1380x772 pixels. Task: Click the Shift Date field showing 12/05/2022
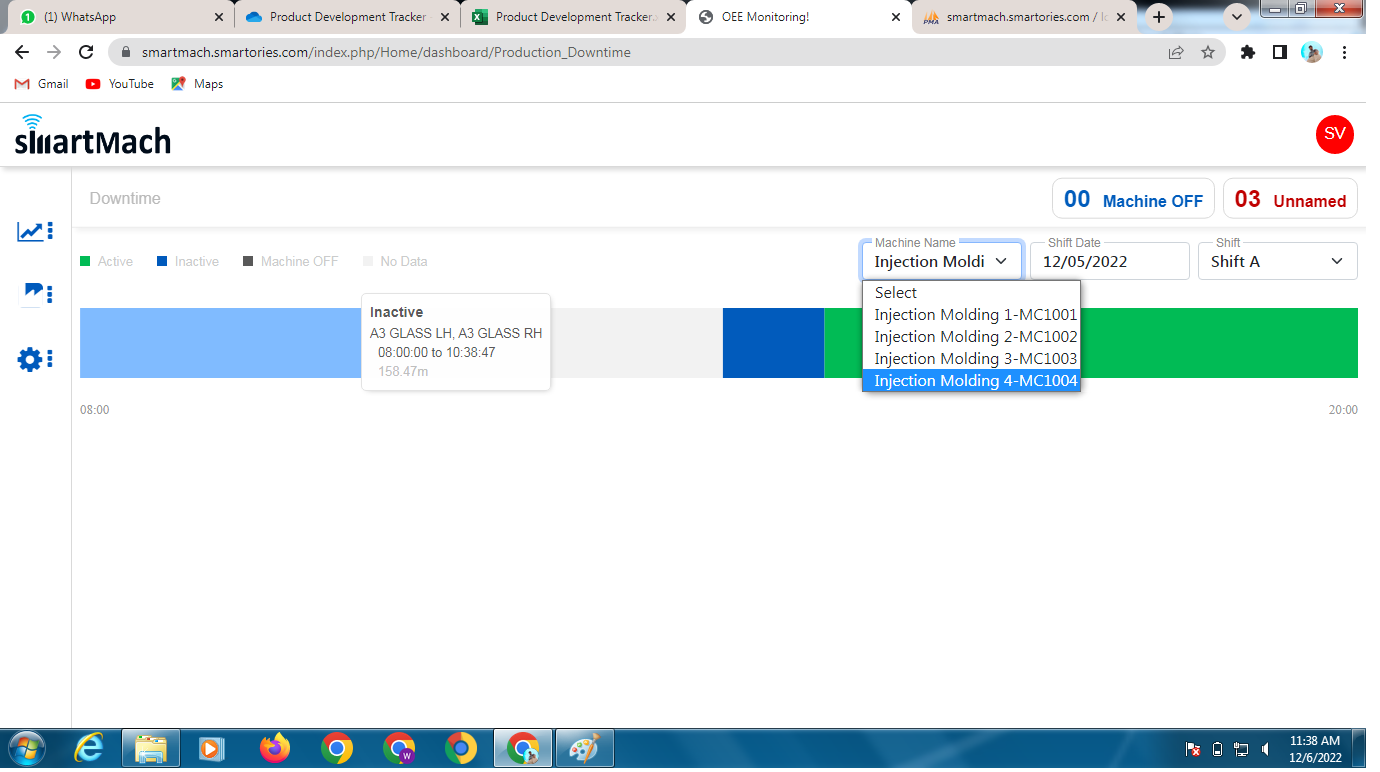tap(1109, 261)
